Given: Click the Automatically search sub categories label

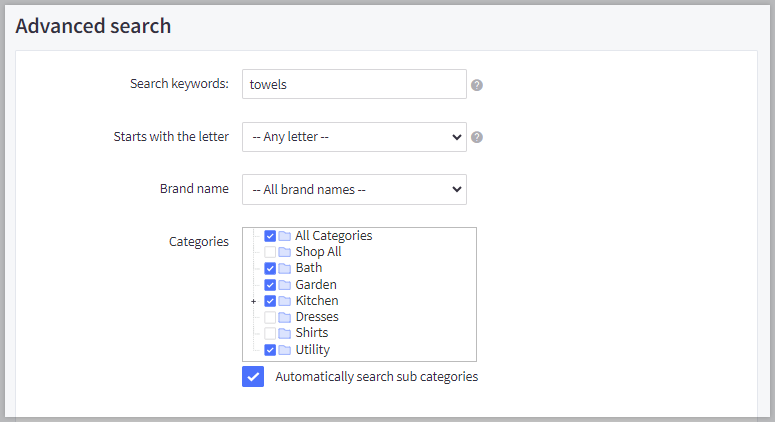Looking at the screenshot, I should [377, 377].
